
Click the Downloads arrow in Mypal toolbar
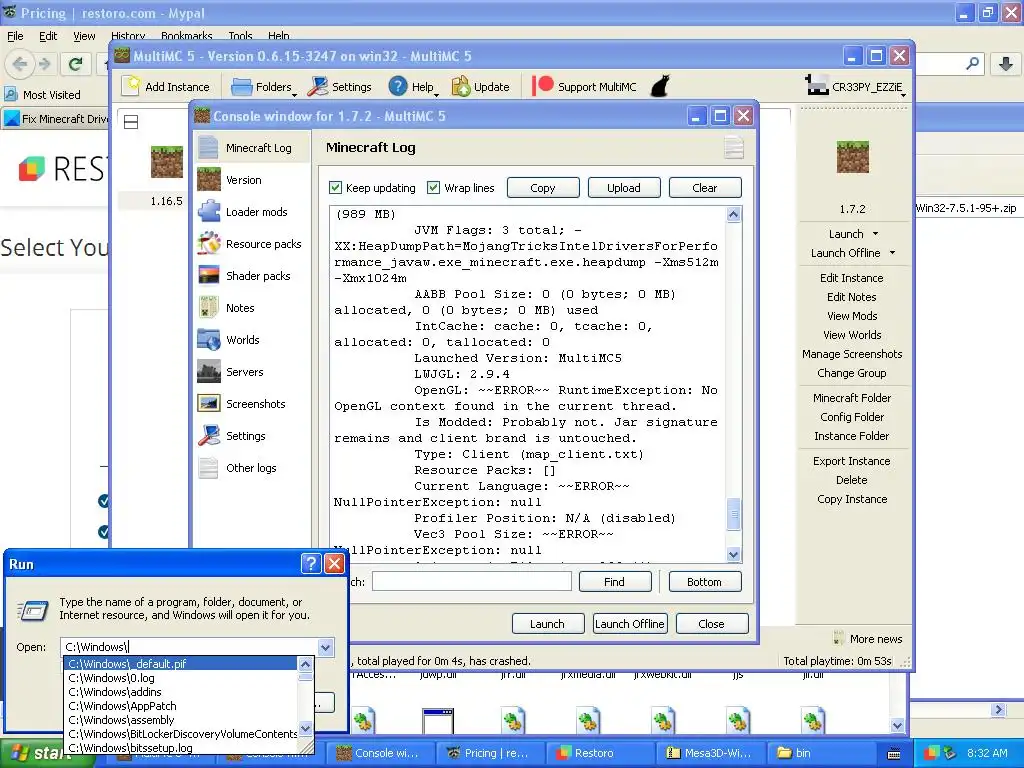[1006, 63]
